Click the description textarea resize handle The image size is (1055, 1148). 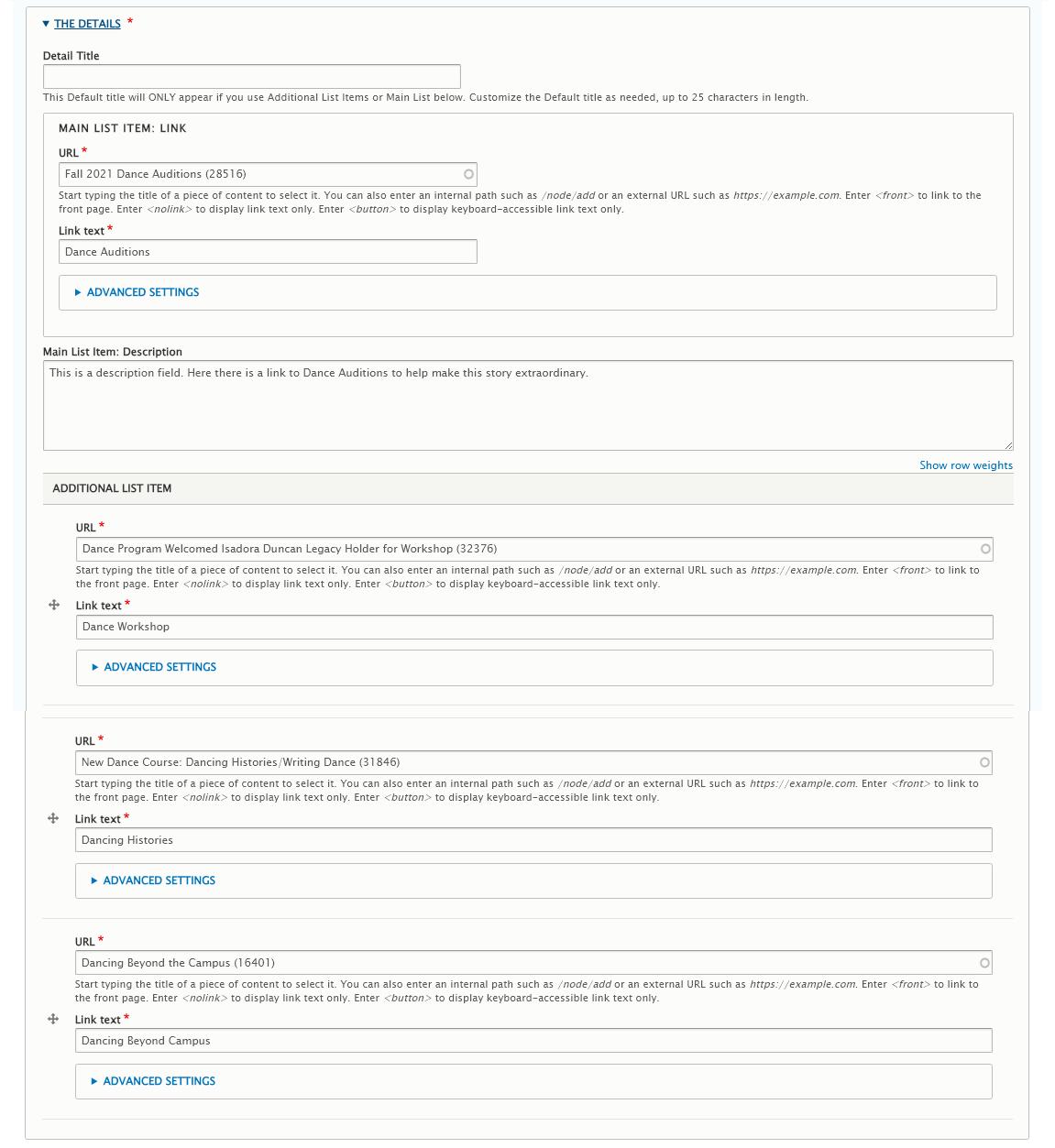[x=1008, y=447]
